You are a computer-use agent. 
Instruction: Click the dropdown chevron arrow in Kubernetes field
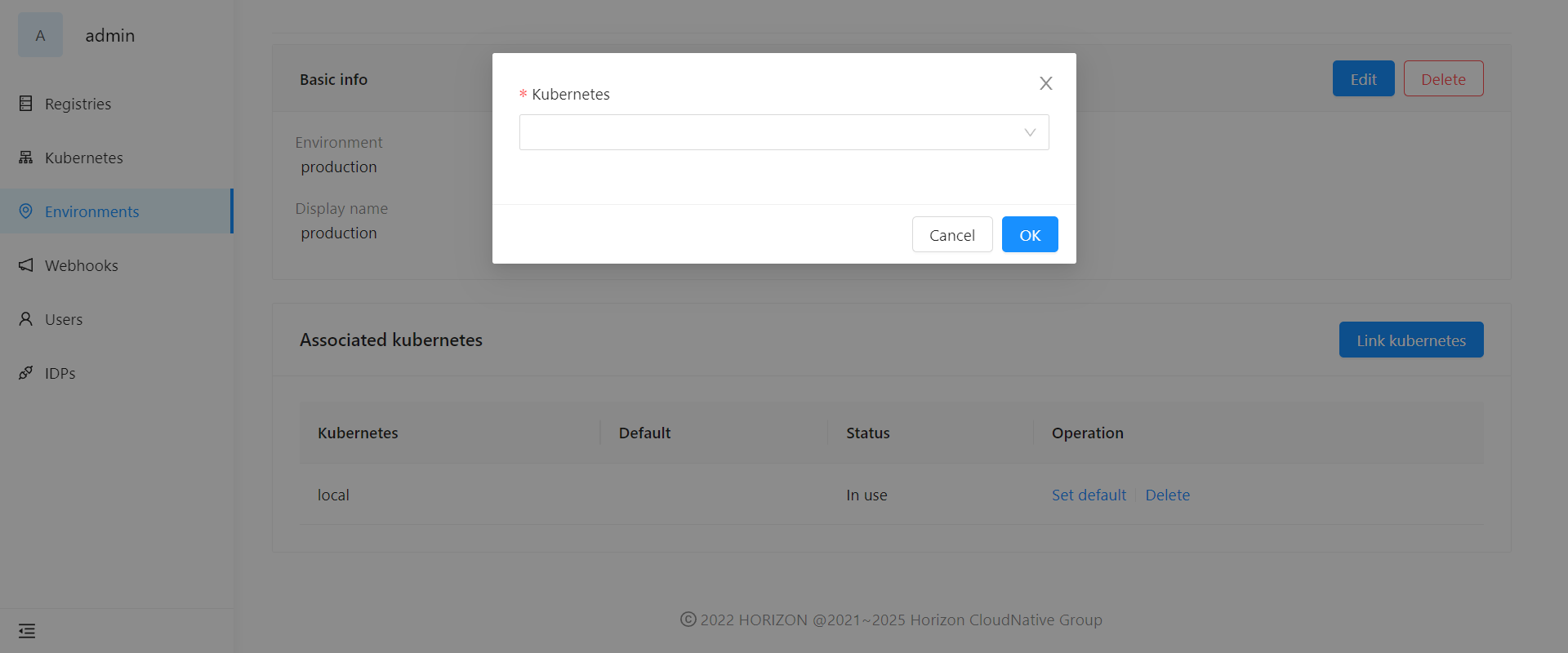point(1030,132)
